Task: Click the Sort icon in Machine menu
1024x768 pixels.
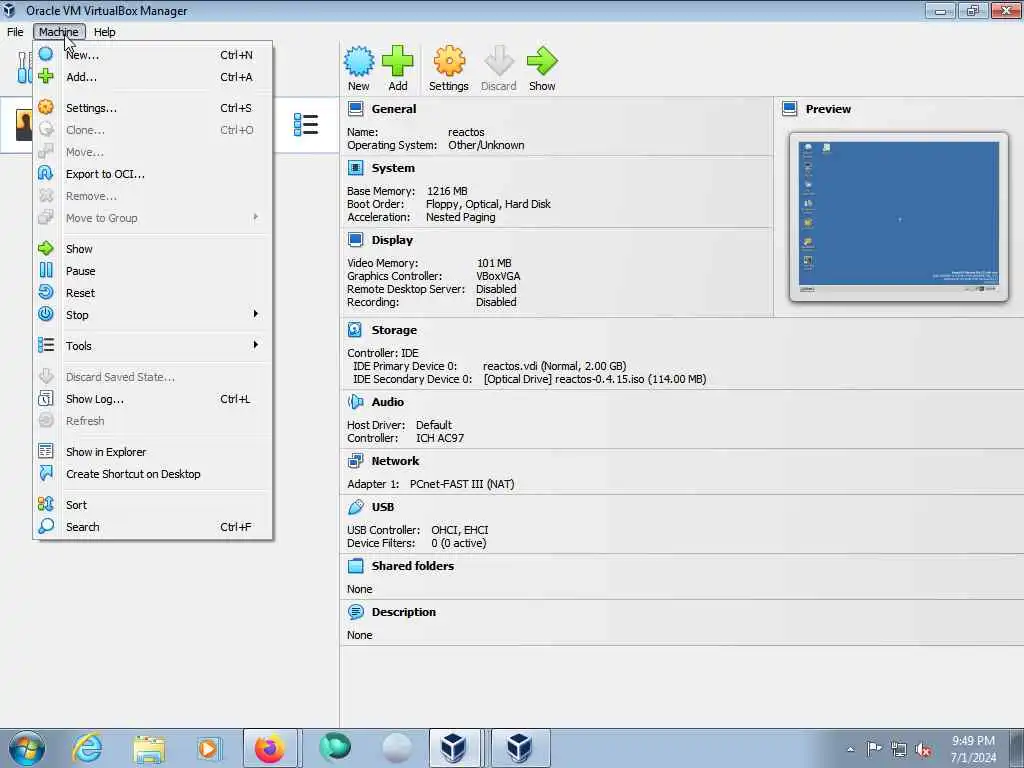Action: [46, 504]
